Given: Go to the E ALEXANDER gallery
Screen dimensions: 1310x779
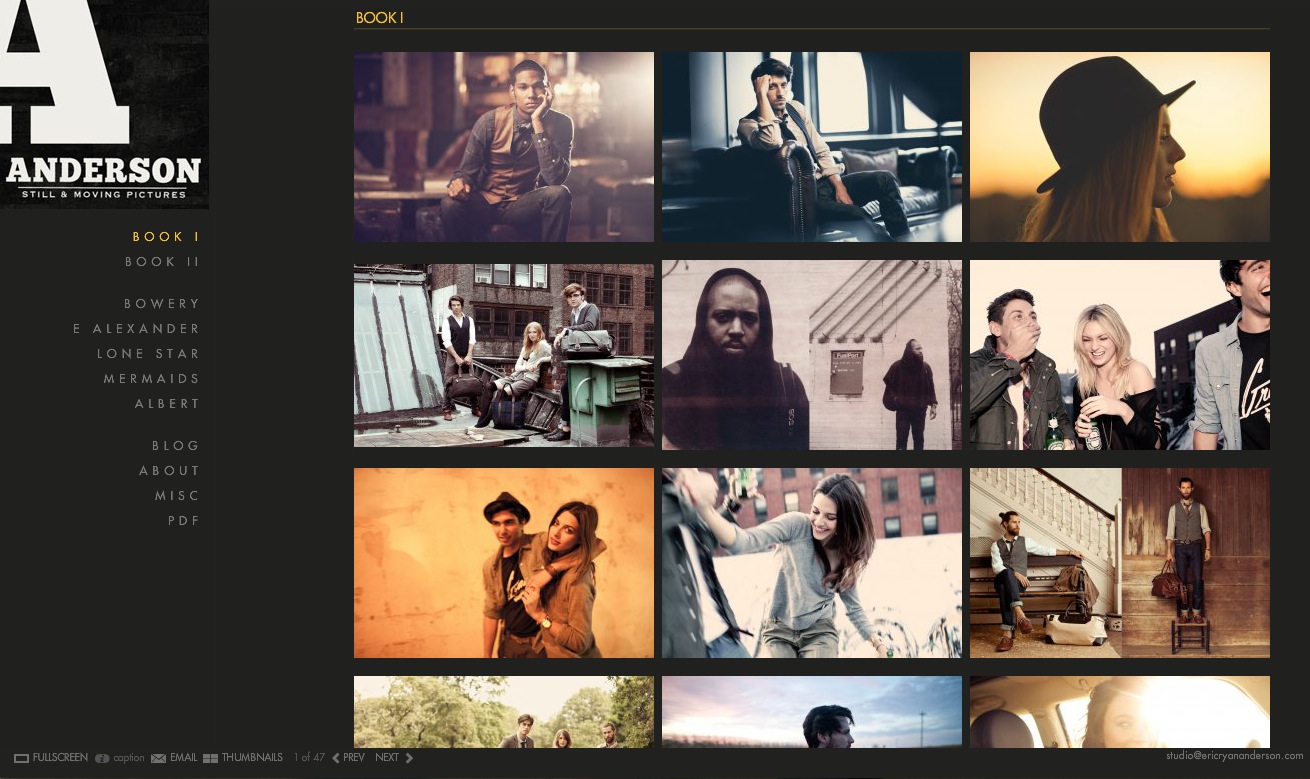Looking at the screenshot, I should tap(137, 329).
